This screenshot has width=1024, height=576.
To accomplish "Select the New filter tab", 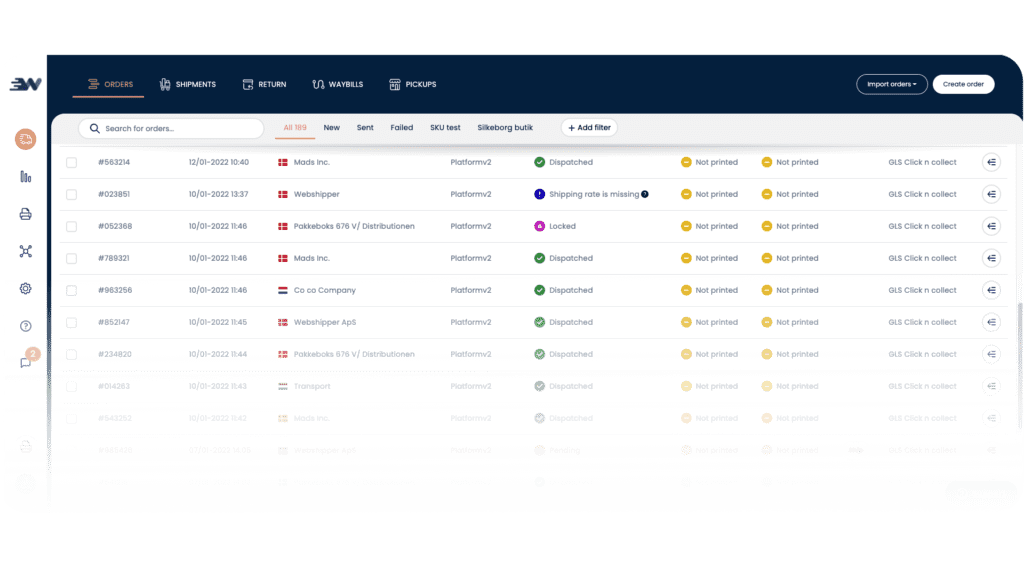I will coord(332,127).
